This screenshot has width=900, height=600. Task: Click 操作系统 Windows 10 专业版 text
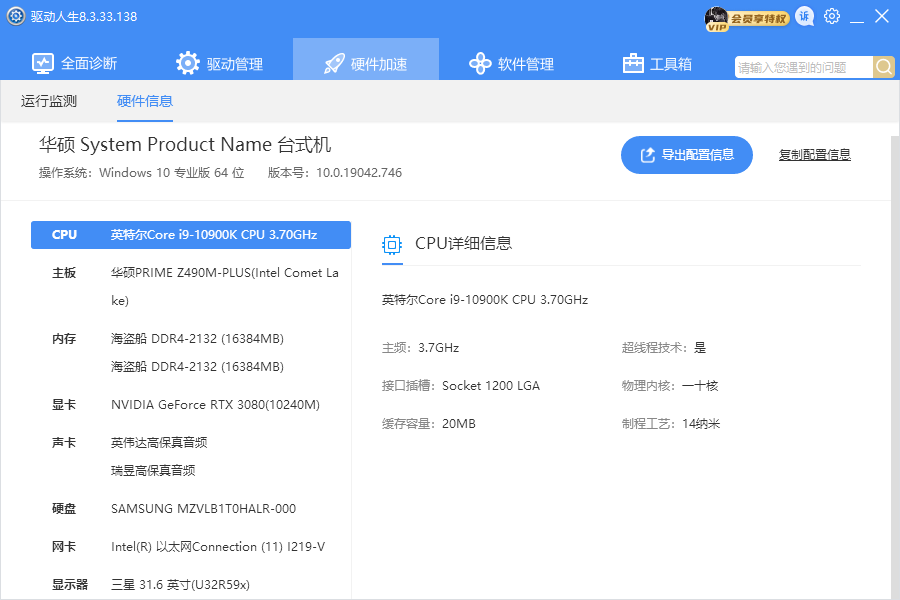[x=141, y=173]
